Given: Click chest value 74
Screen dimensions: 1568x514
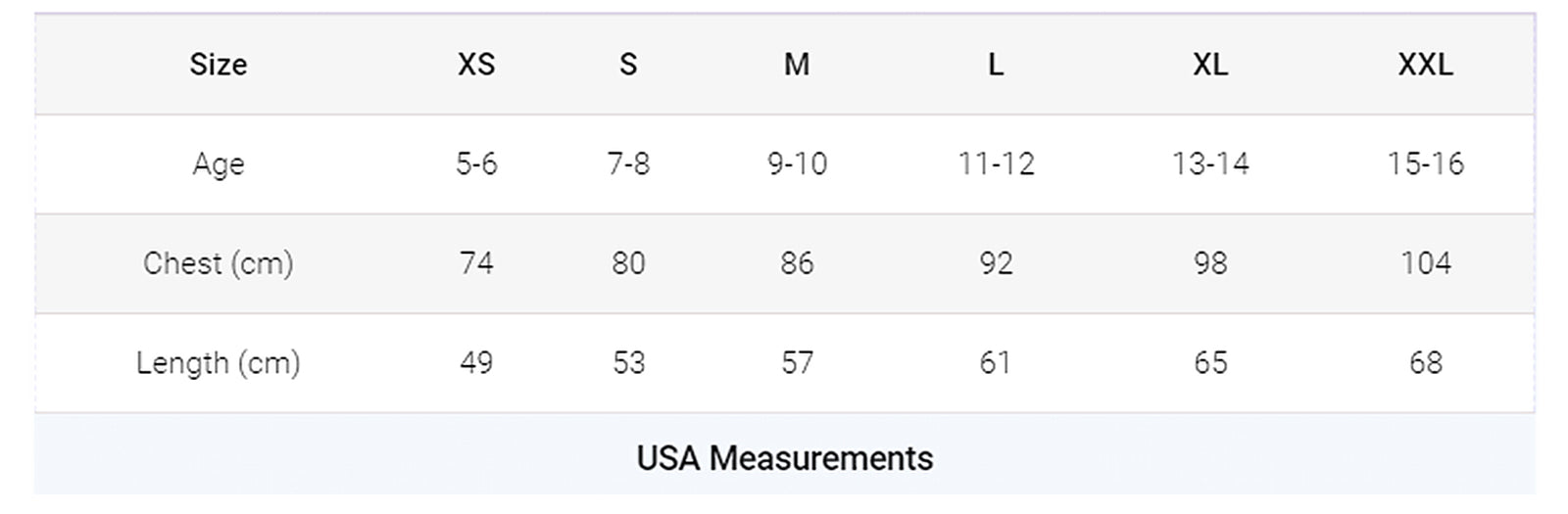Looking at the screenshot, I should pos(476,263).
